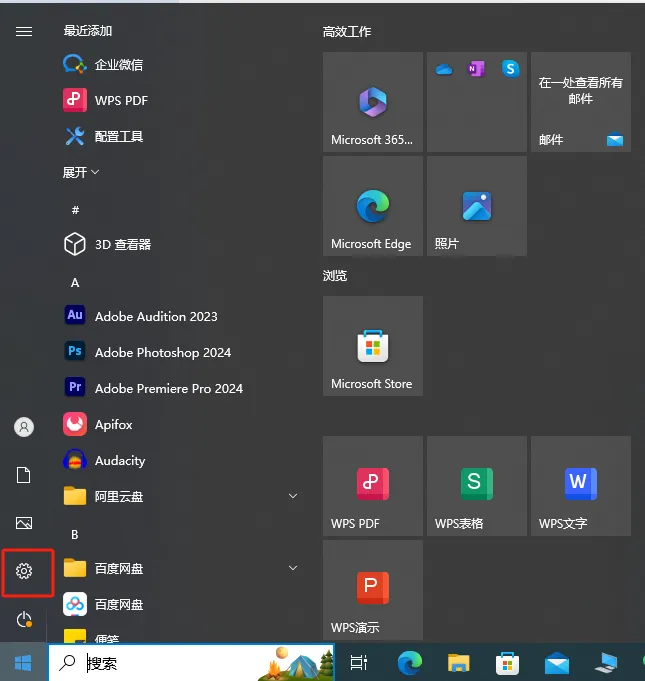Open the Settings gear icon

tap(24, 571)
